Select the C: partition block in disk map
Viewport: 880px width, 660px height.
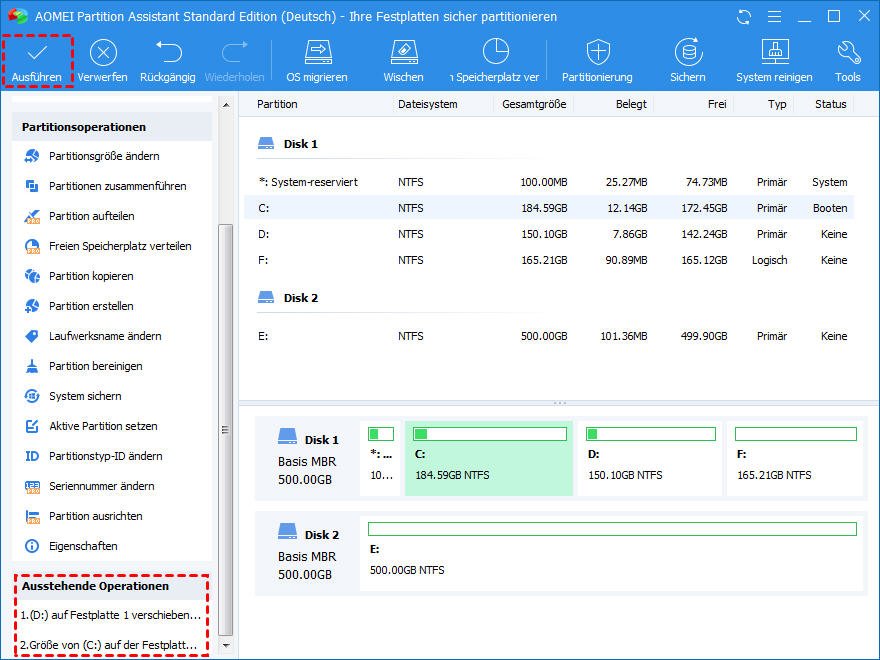[489, 458]
